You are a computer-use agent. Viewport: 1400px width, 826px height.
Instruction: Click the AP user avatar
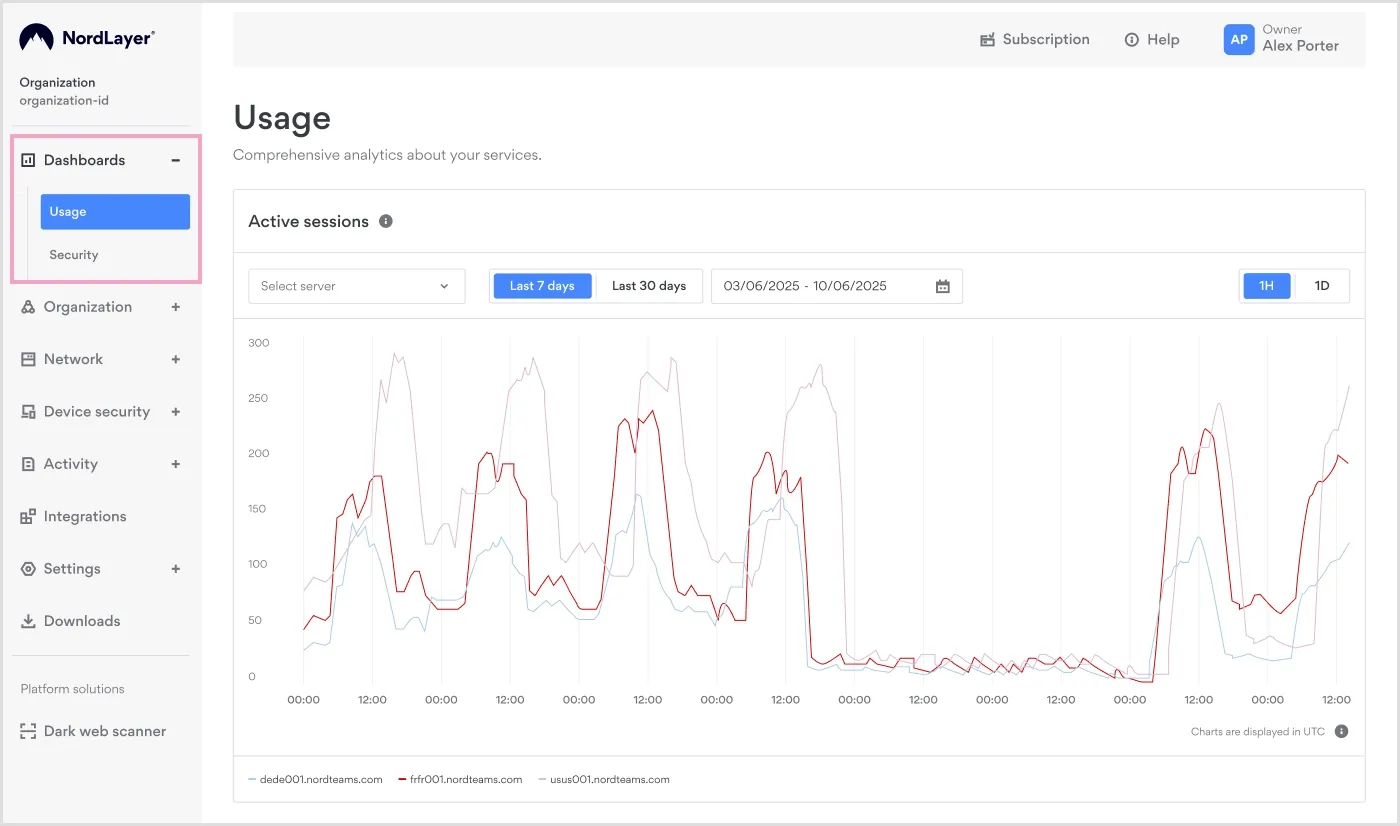tap(1239, 40)
